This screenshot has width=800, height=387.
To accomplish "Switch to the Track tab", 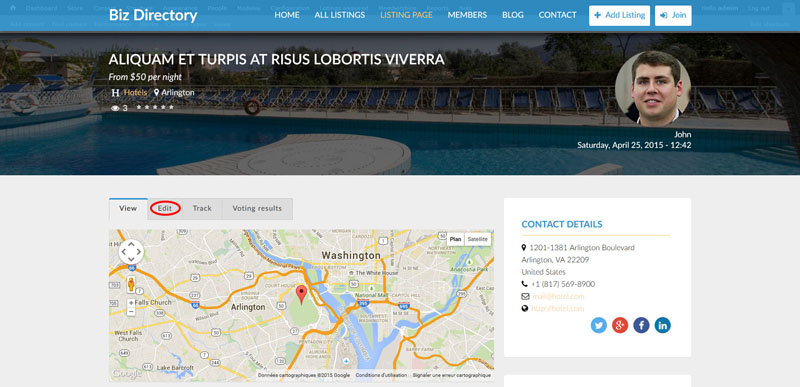I will pos(202,209).
